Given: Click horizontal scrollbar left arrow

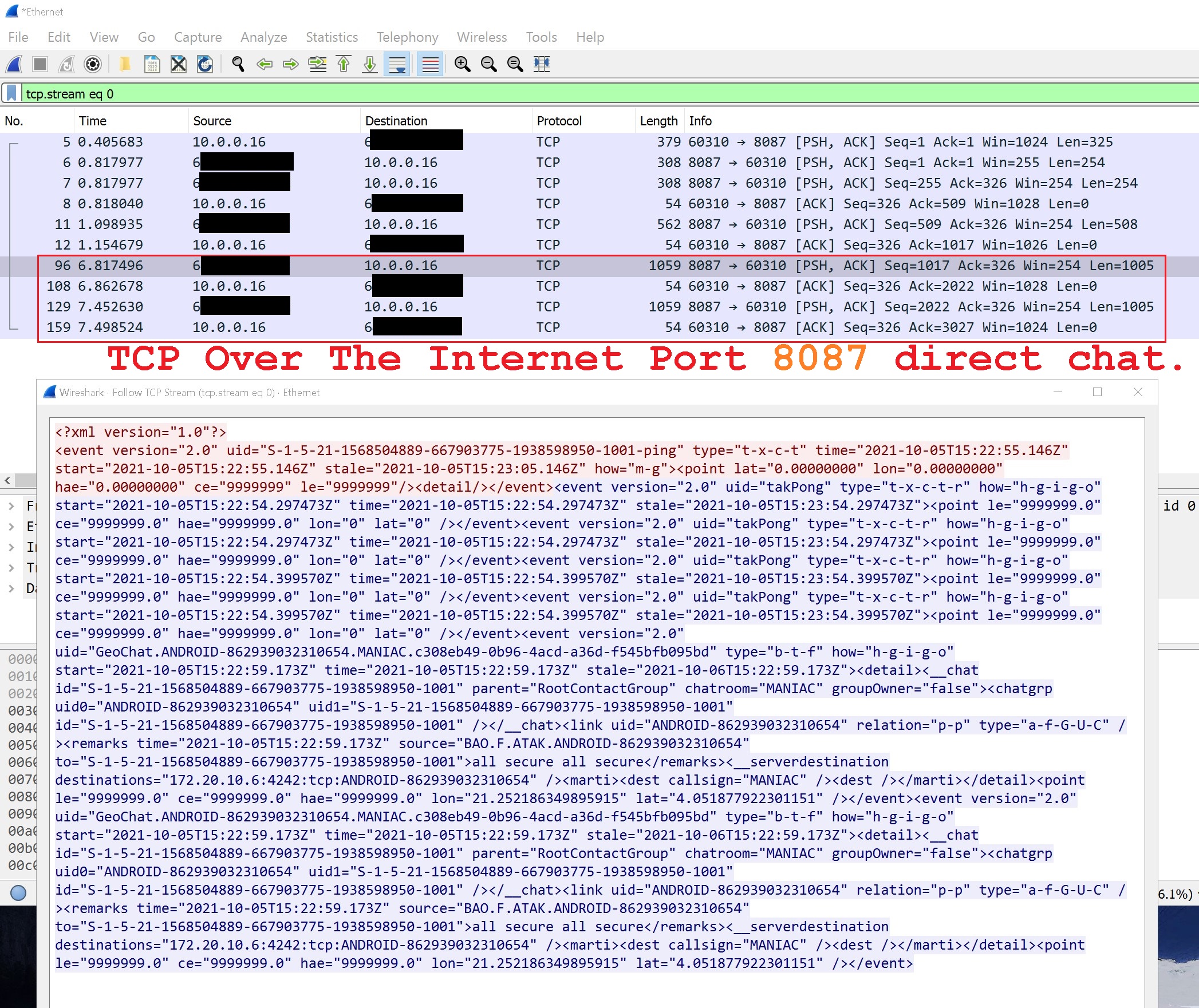Looking at the screenshot, I should point(7,480).
